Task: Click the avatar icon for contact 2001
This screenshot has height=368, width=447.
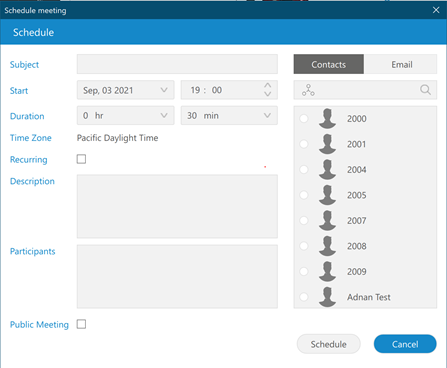Action: click(327, 144)
